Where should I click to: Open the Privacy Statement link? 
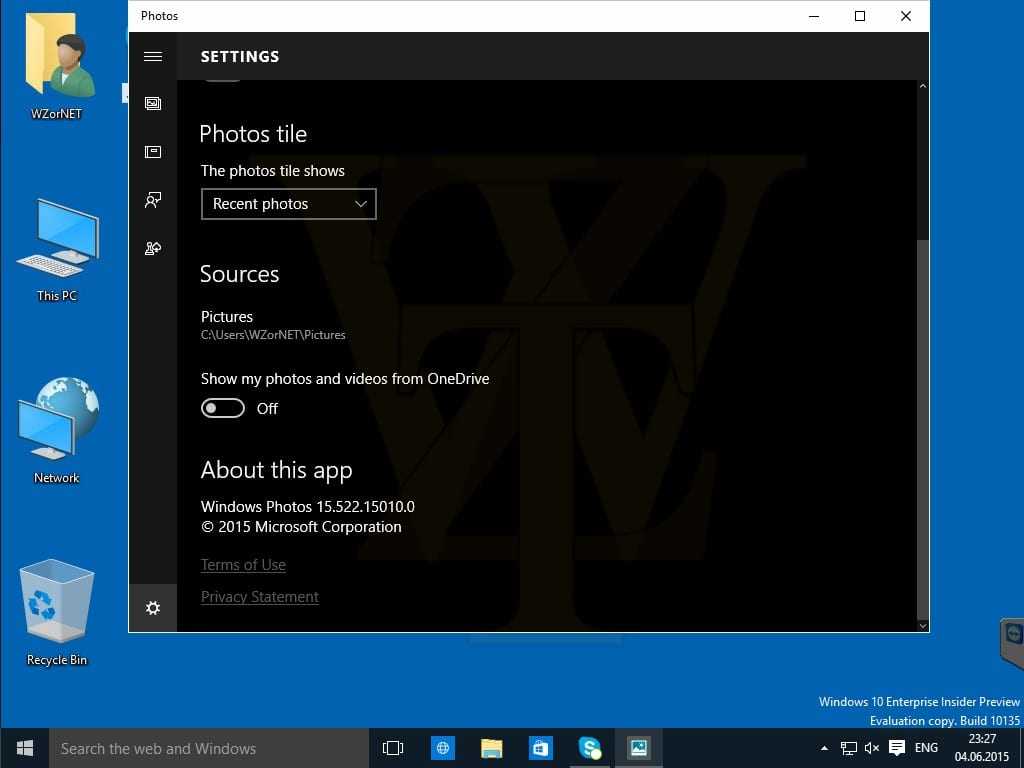click(x=259, y=597)
